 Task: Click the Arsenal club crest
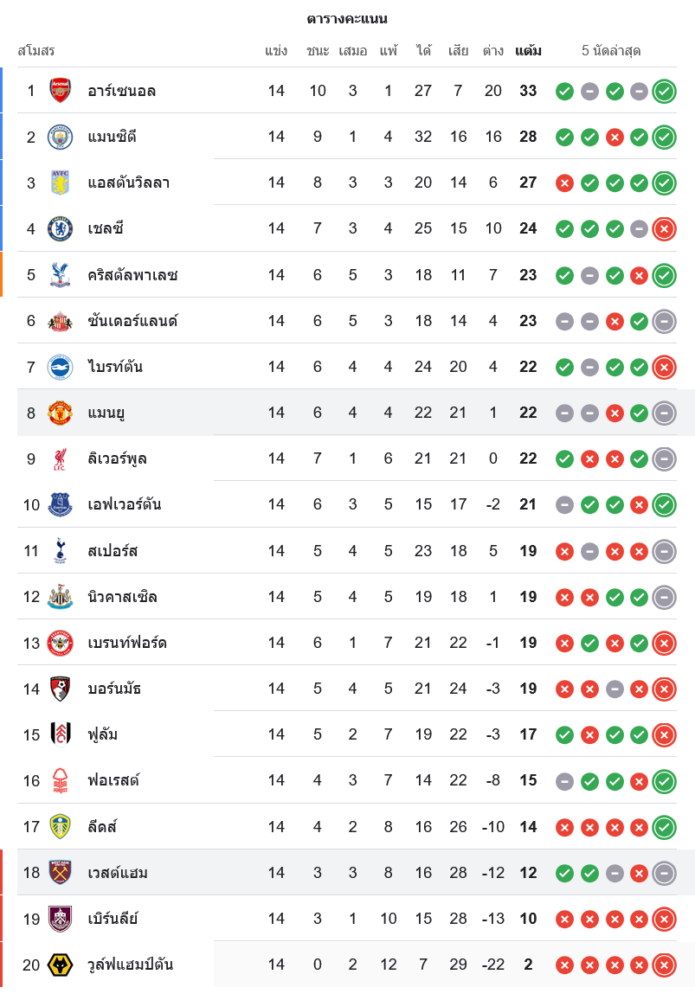60,91
